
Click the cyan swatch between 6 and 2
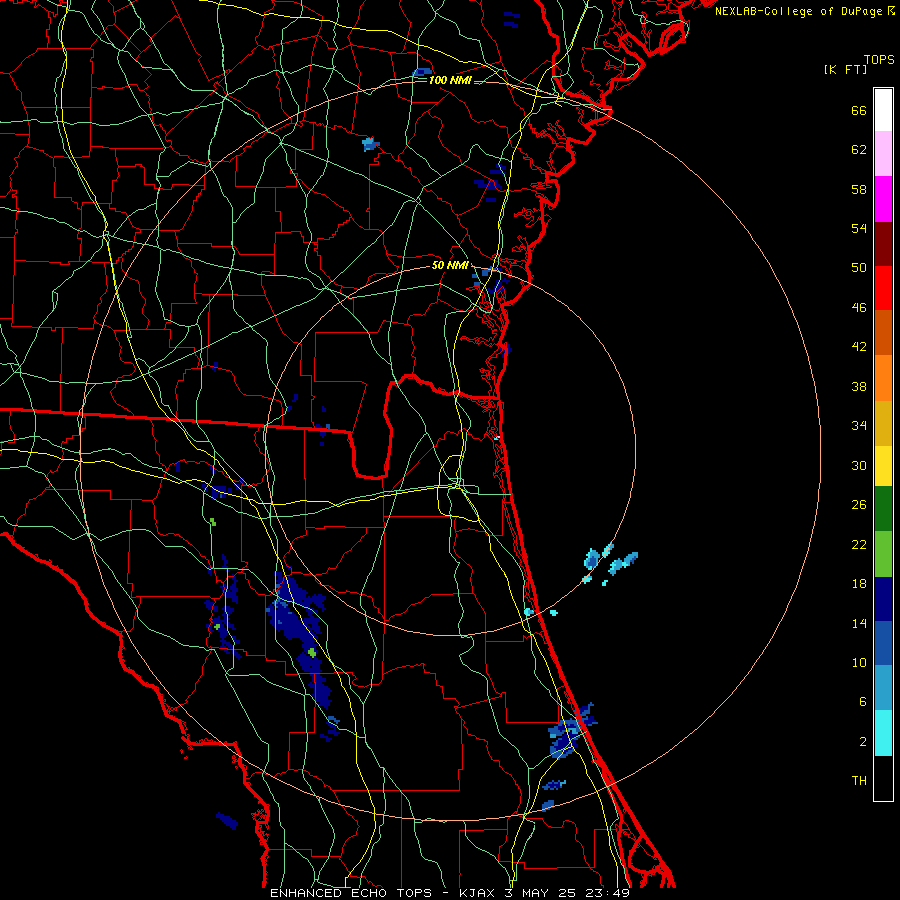point(883,733)
